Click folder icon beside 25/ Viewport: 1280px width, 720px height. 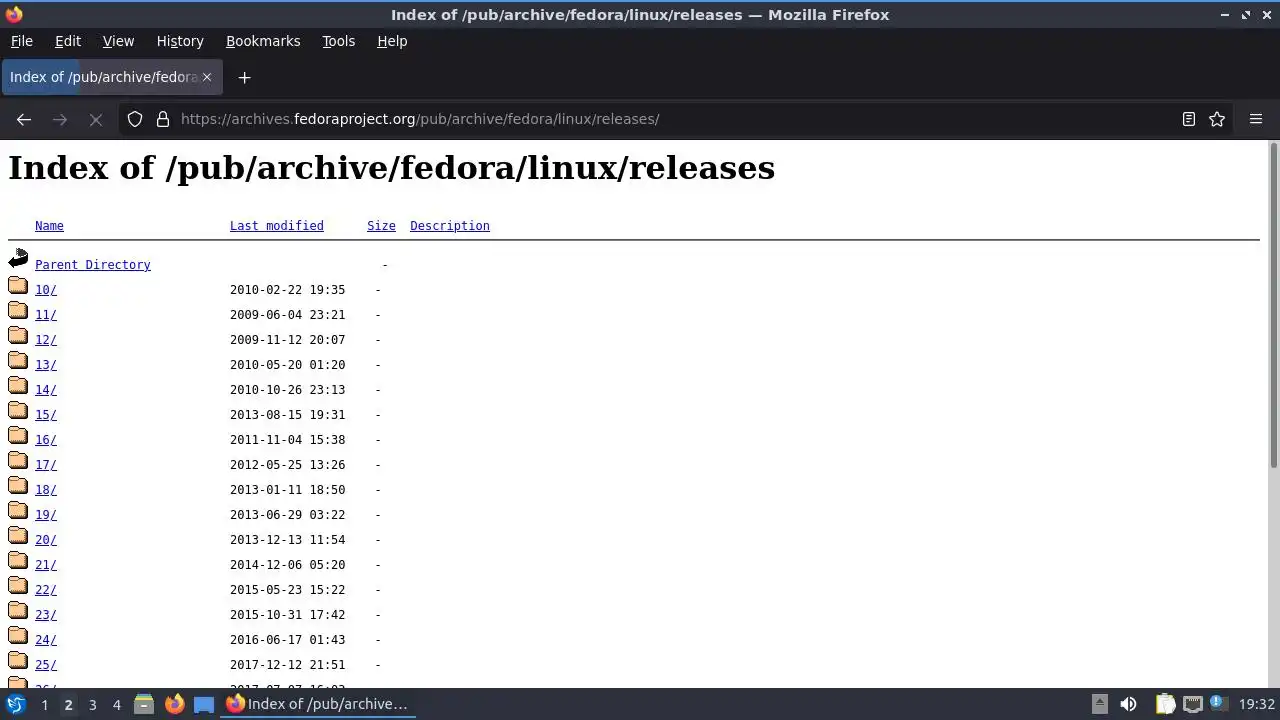point(18,661)
